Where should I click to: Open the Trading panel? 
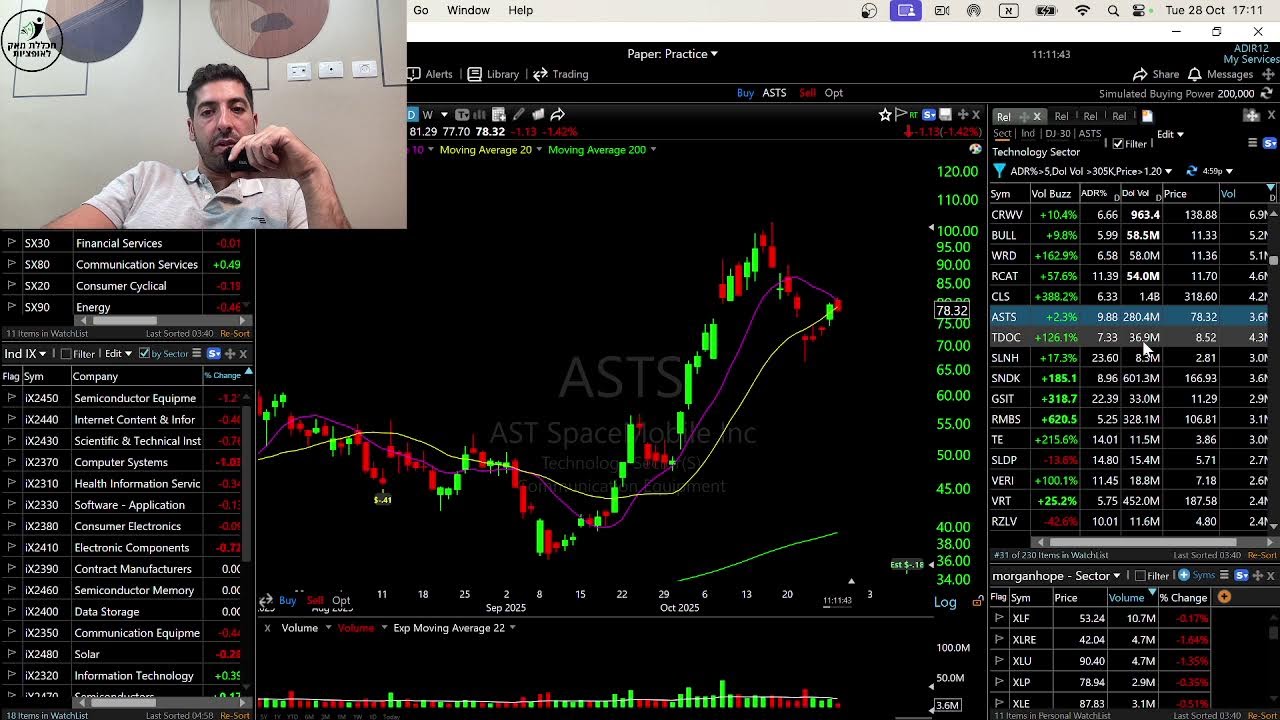tap(560, 74)
